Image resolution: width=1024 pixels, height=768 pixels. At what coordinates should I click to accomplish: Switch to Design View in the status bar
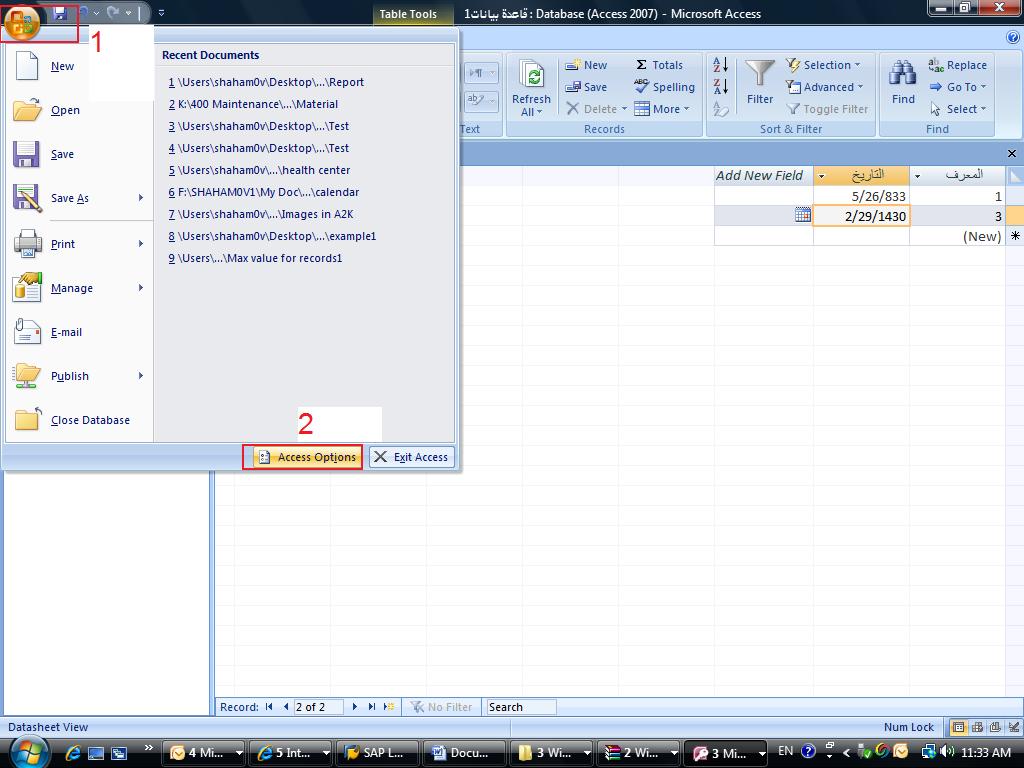(1014, 727)
